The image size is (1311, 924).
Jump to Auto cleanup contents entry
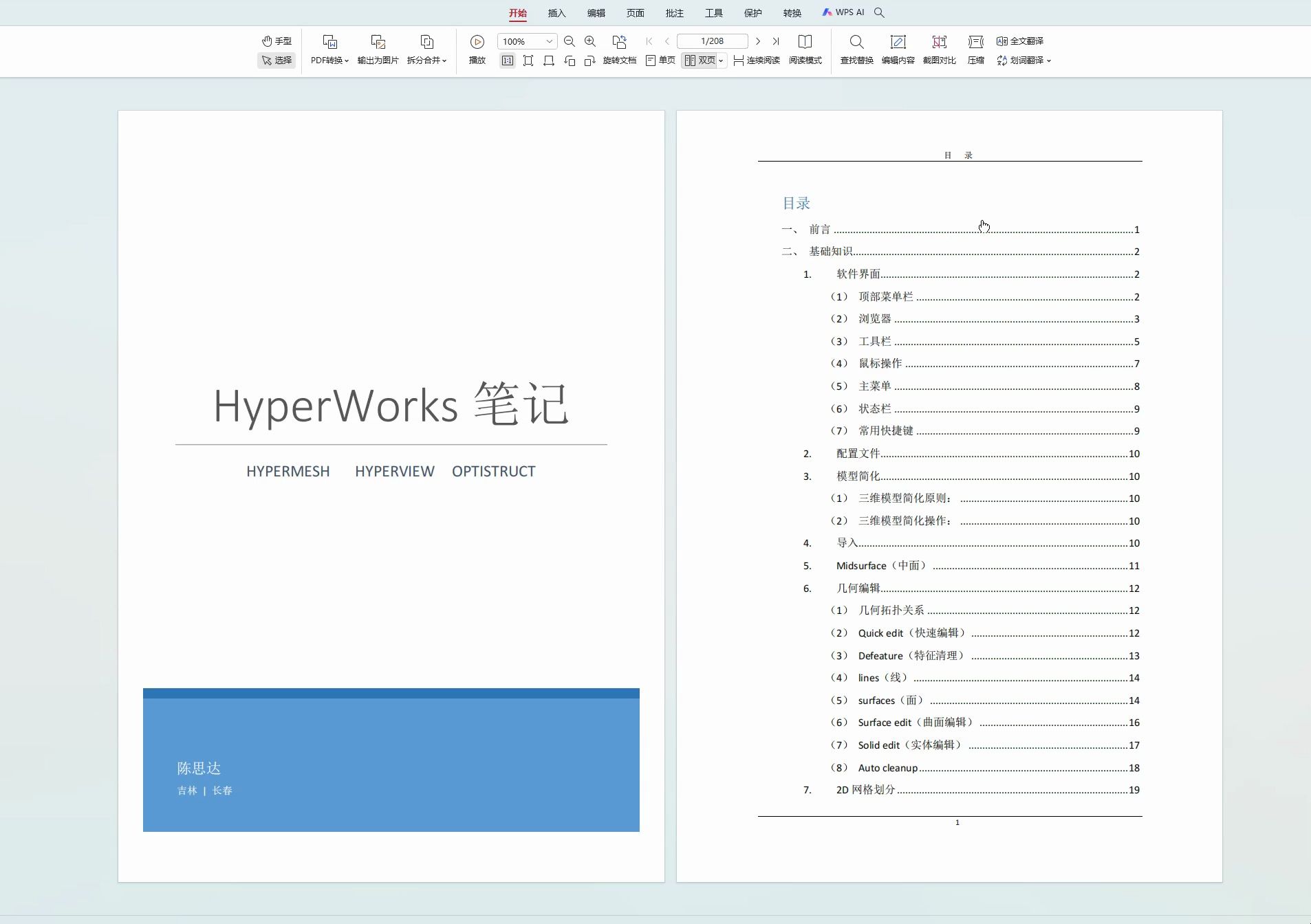point(985,768)
